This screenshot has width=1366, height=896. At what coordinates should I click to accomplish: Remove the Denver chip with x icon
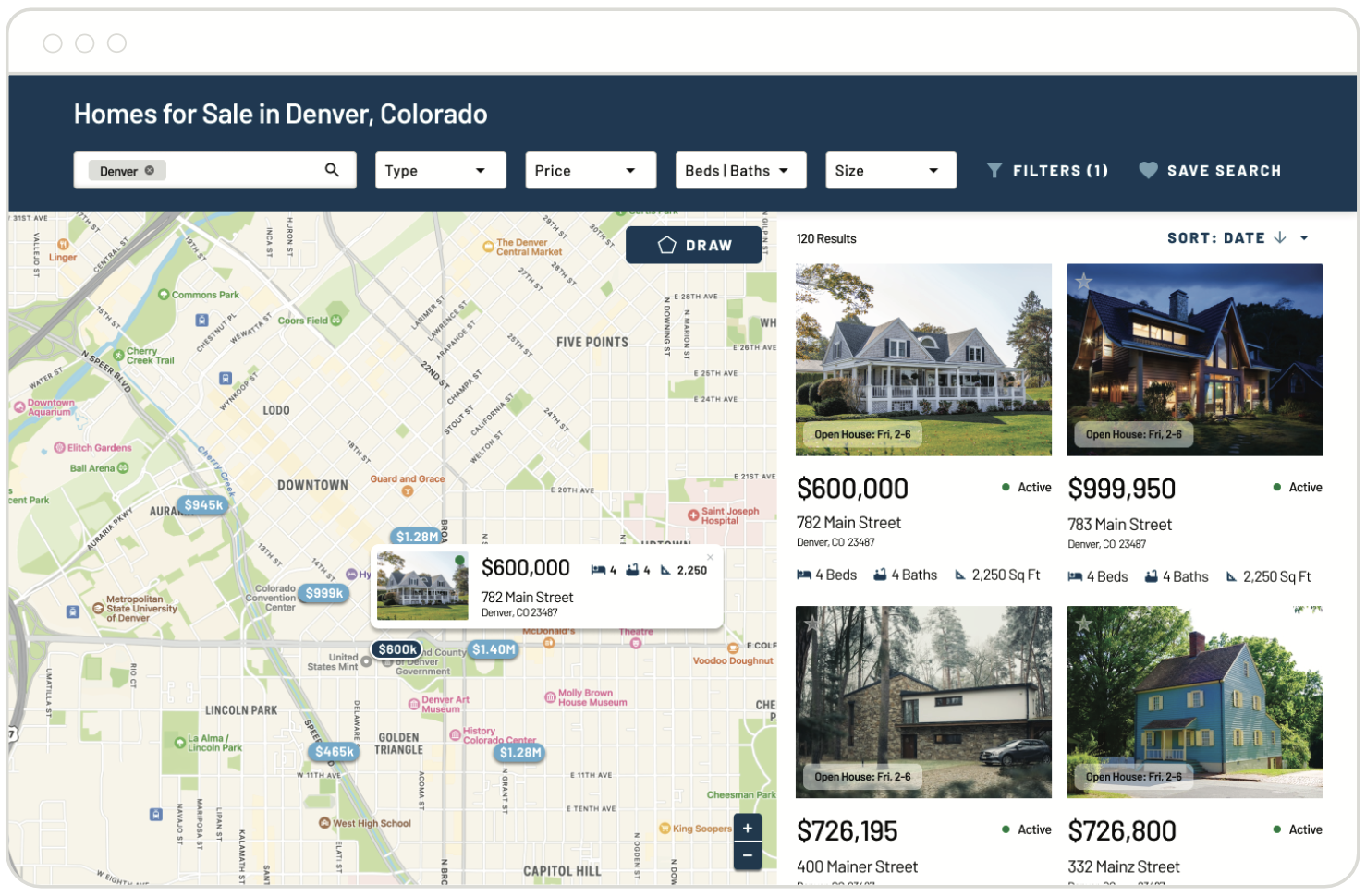point(150,170)
